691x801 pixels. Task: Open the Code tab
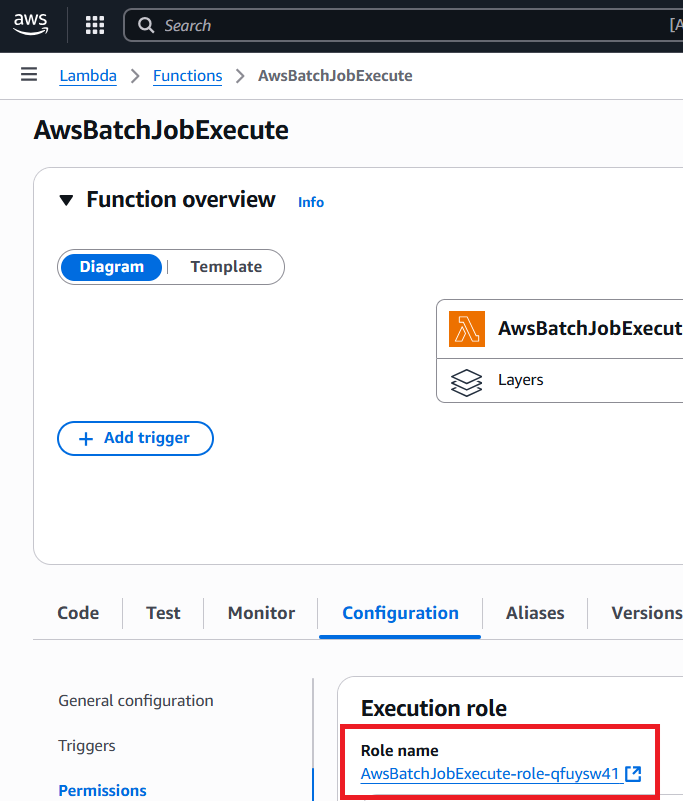(78, 613)
